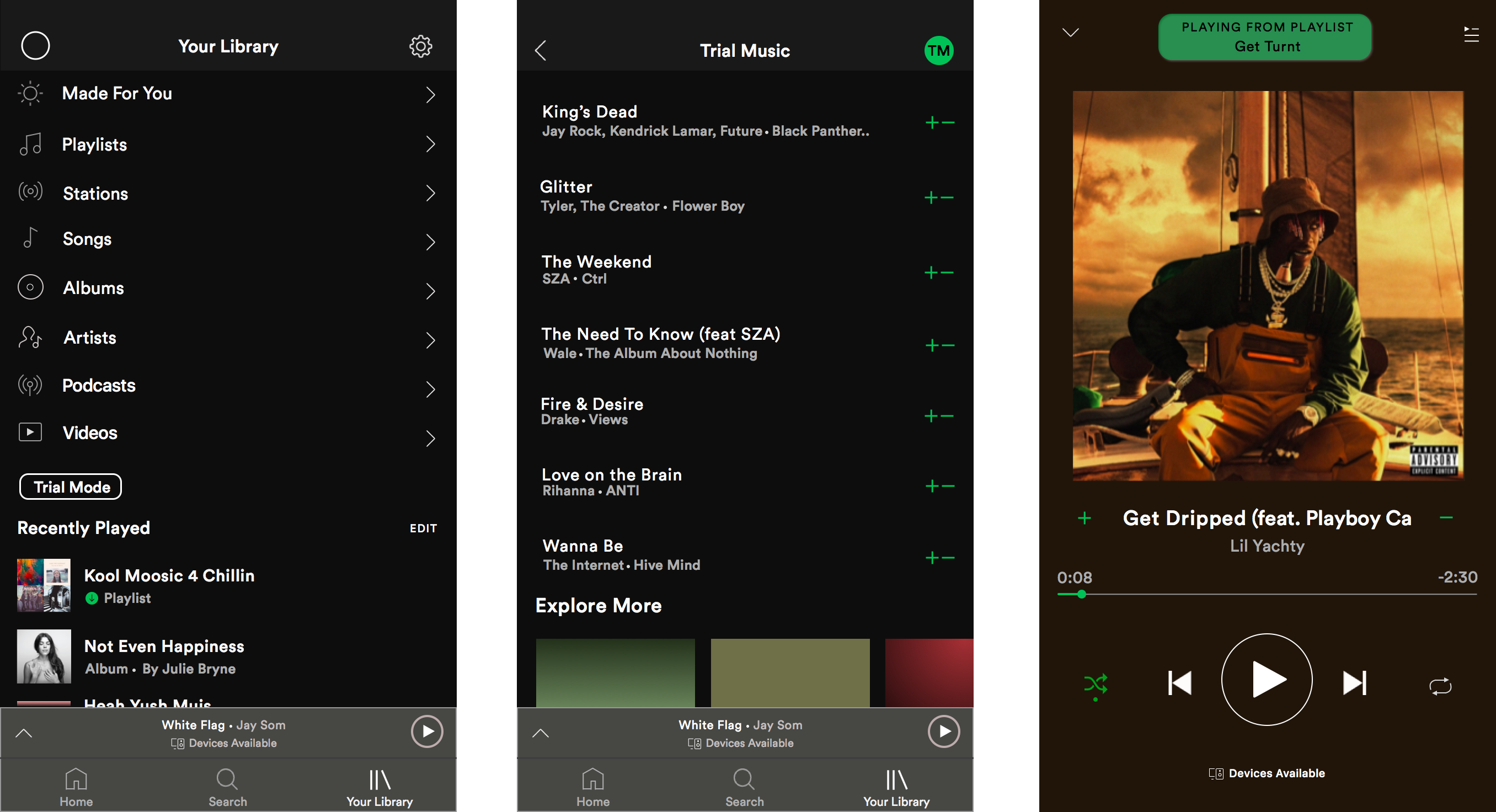The height and width of the screenshot is (812, 1496).
Task: Toggle plus-minus for Love on the Brain
Action: (939, 485)
